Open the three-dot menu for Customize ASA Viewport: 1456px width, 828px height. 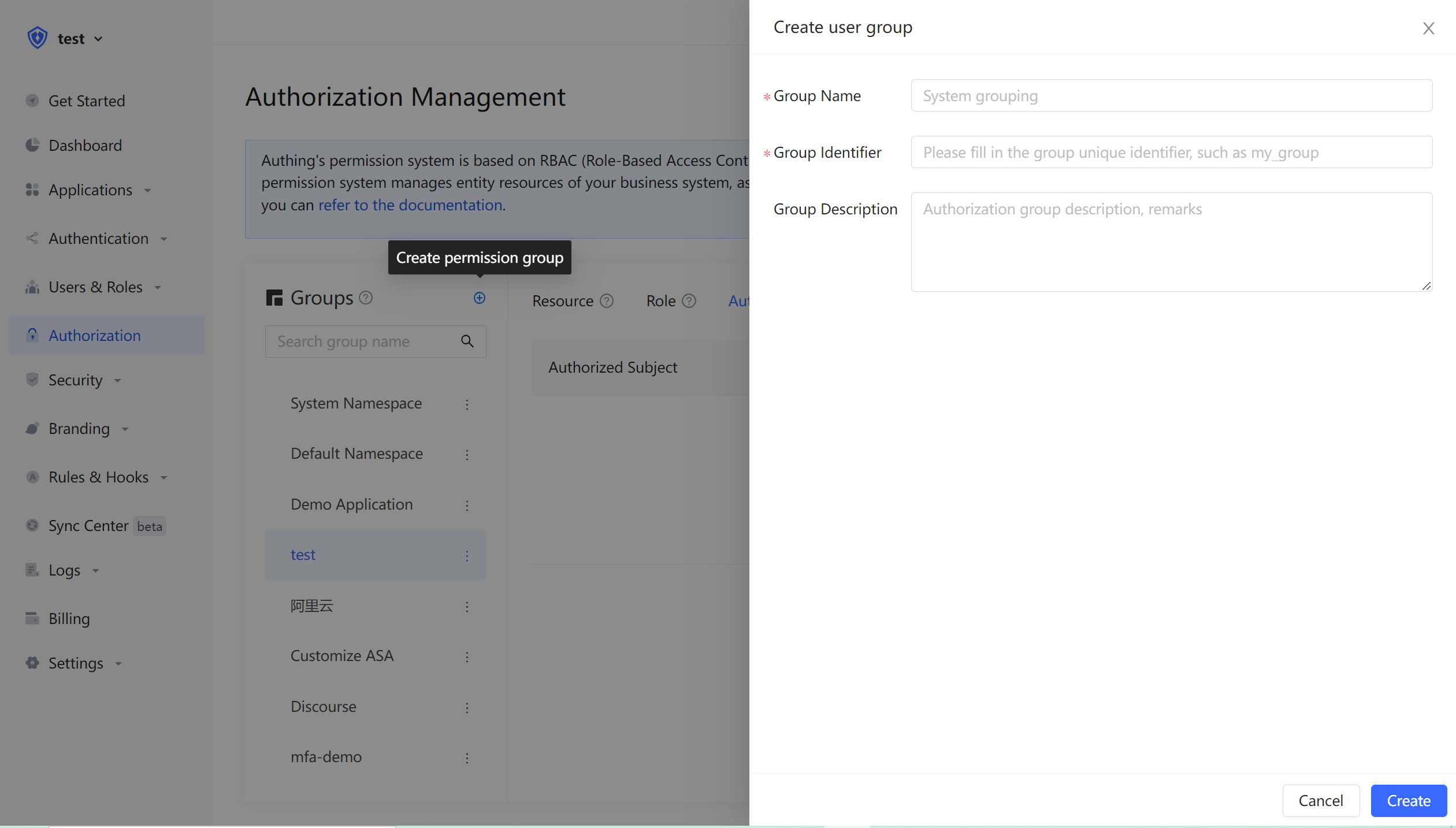point(467,657)
